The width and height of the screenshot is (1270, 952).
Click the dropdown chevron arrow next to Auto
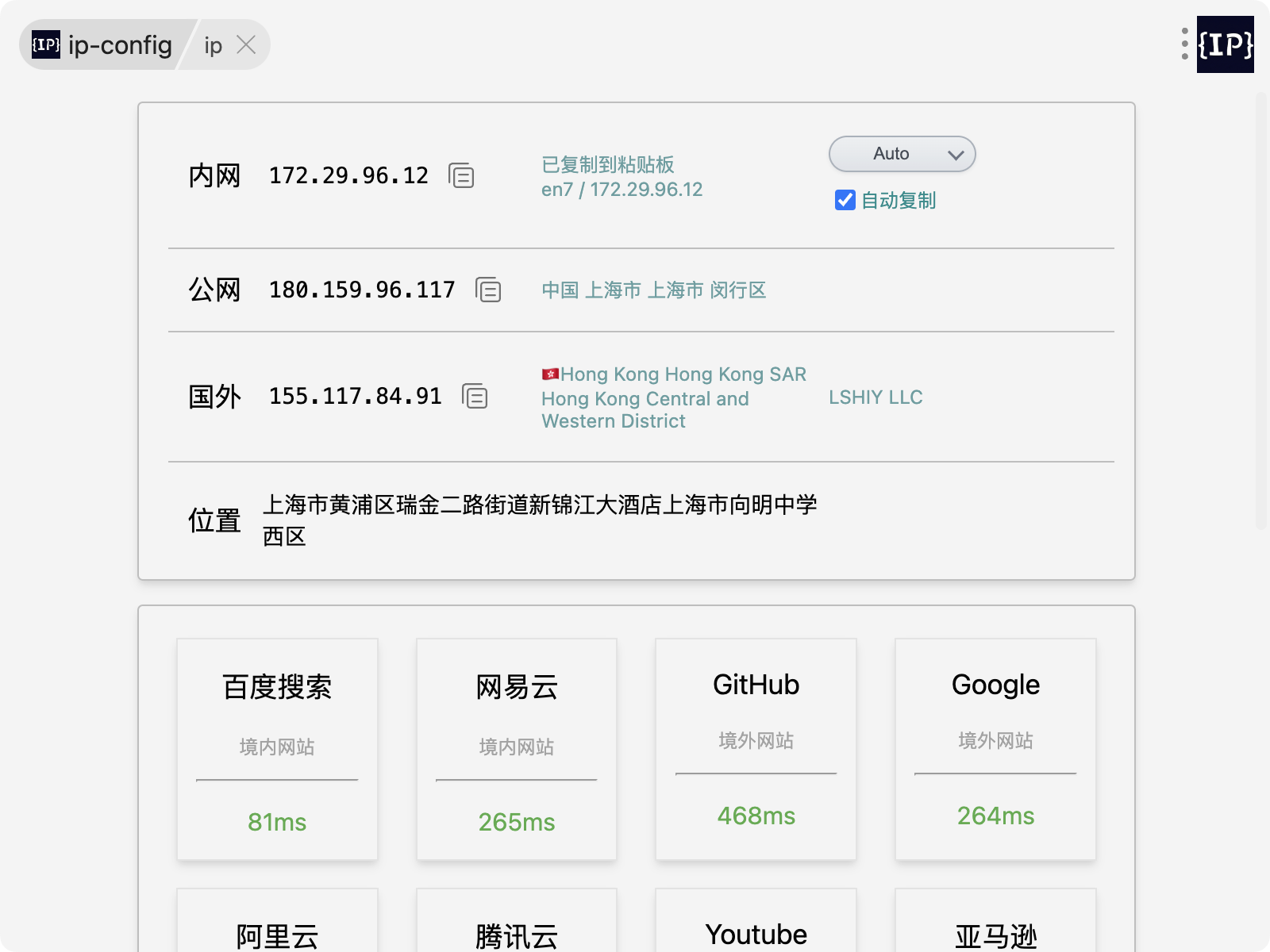(956, 155)
